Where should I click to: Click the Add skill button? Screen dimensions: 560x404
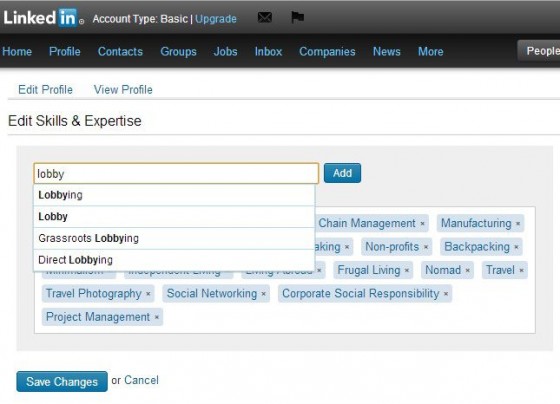pyautogui.click(x=342, y=173)
